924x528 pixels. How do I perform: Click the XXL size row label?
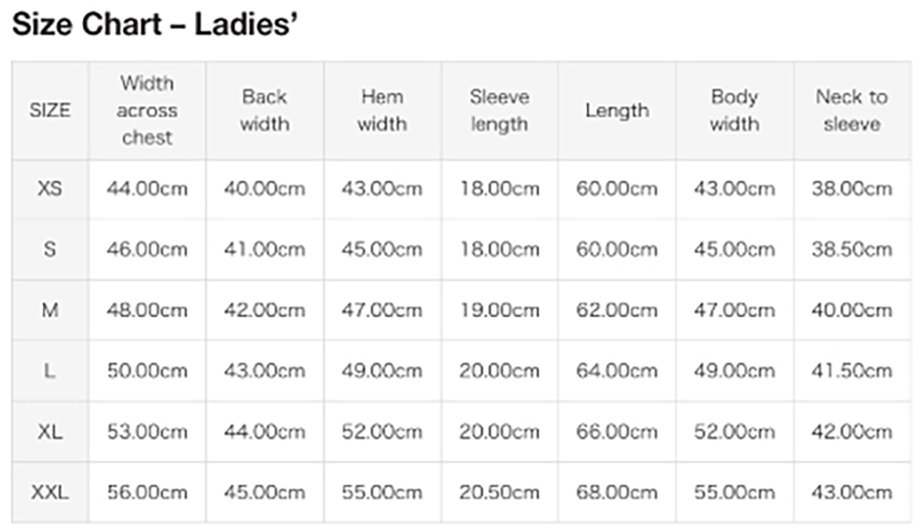tap(50, 493)
